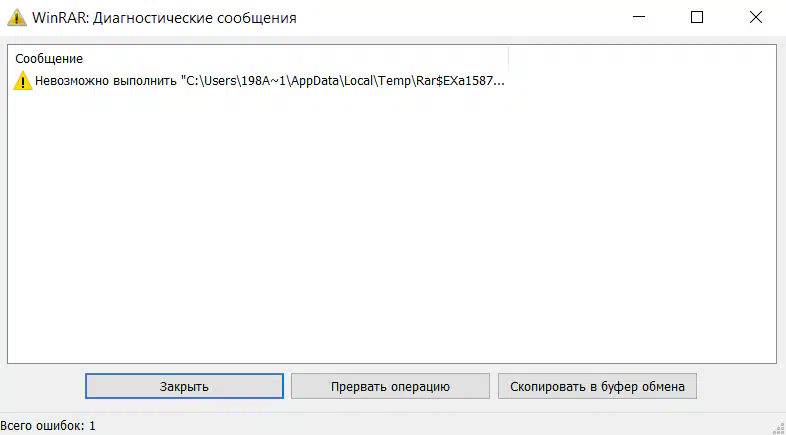Click Прервать операцию to abort
The height and width of the screenshot is (435, 786).
390,386
